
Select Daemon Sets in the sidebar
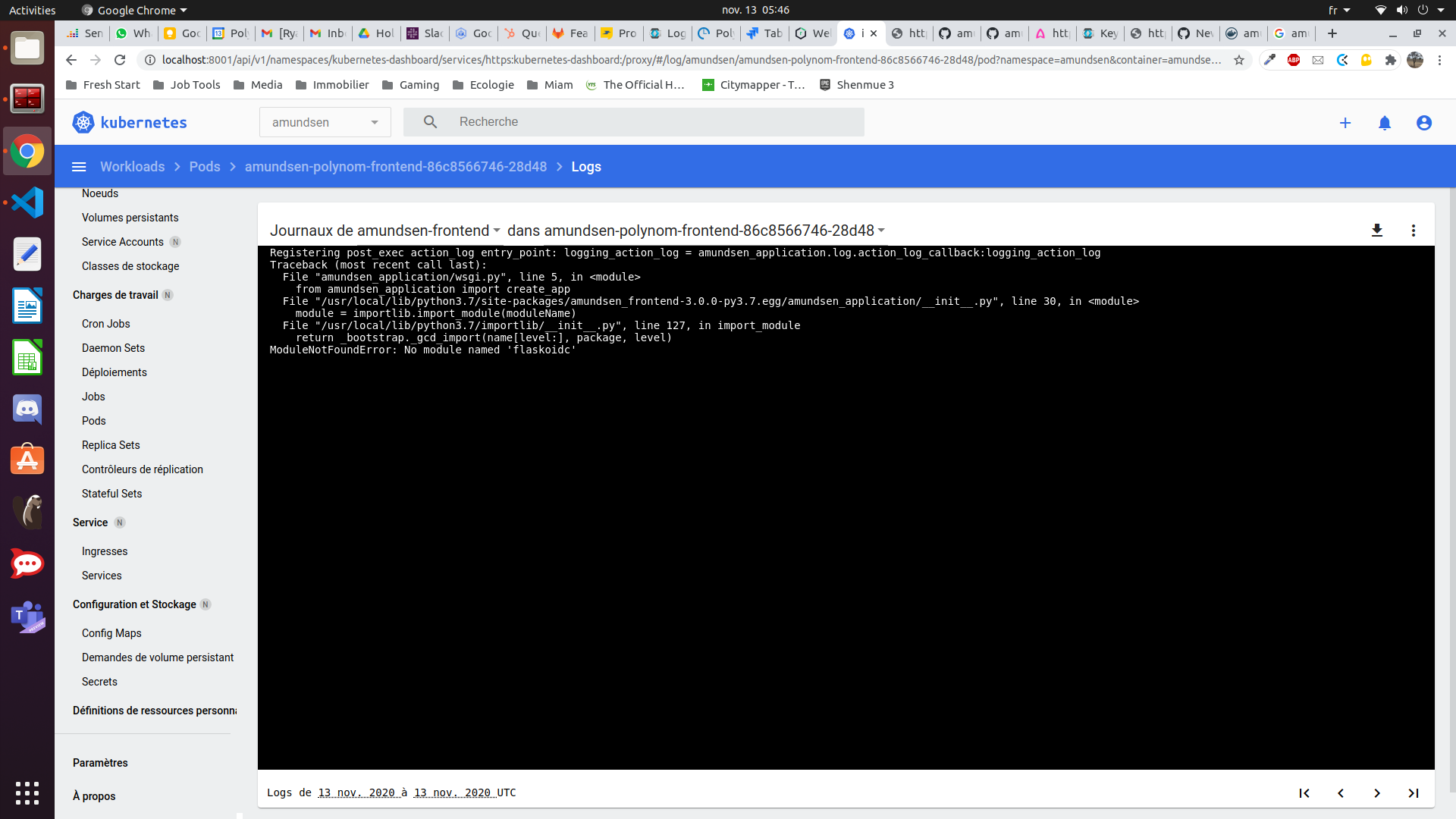click(113, 348)
